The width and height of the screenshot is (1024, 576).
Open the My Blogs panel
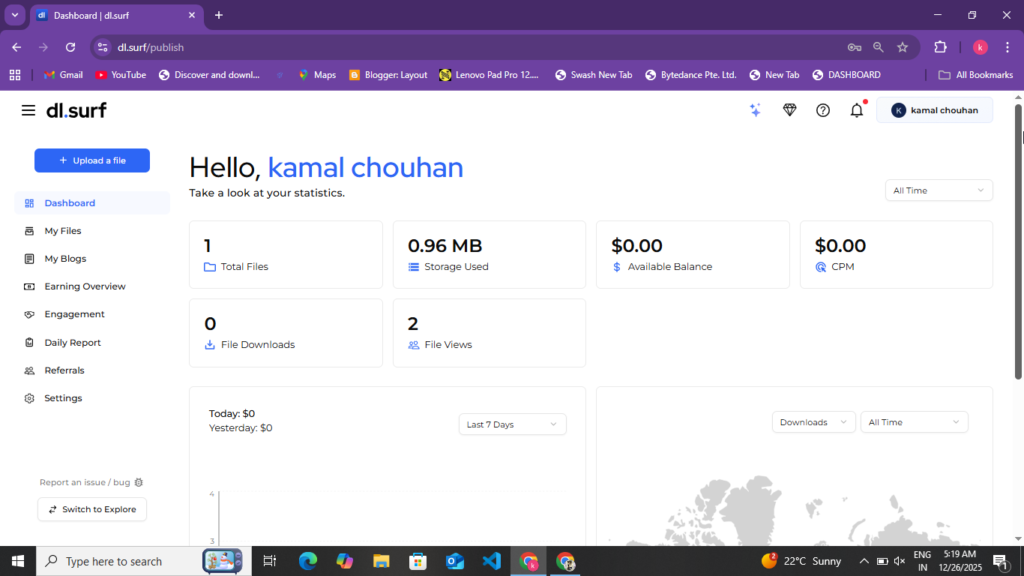click(66, 258)
